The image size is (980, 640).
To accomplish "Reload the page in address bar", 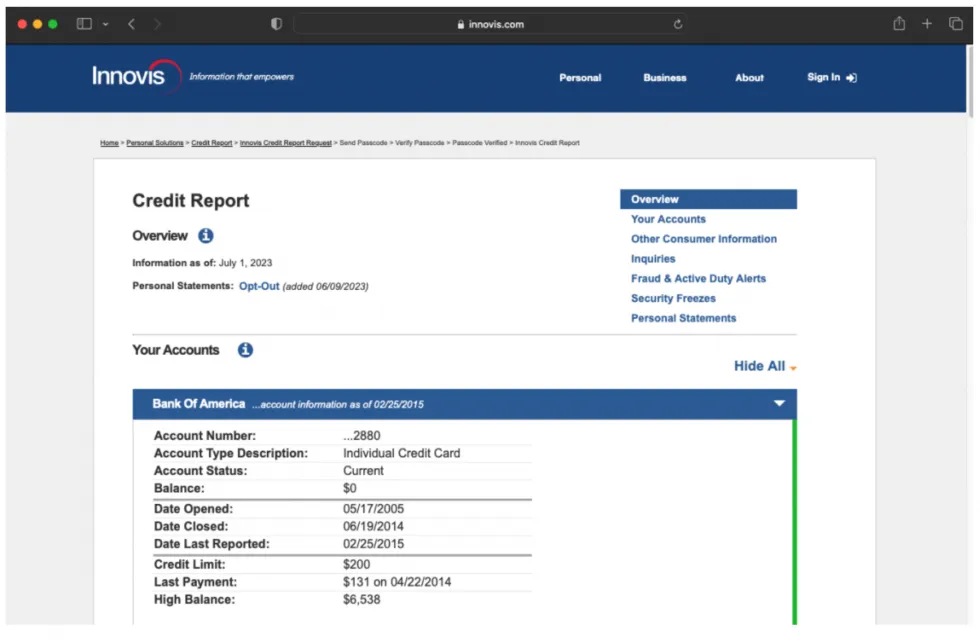I will (678, 25).
